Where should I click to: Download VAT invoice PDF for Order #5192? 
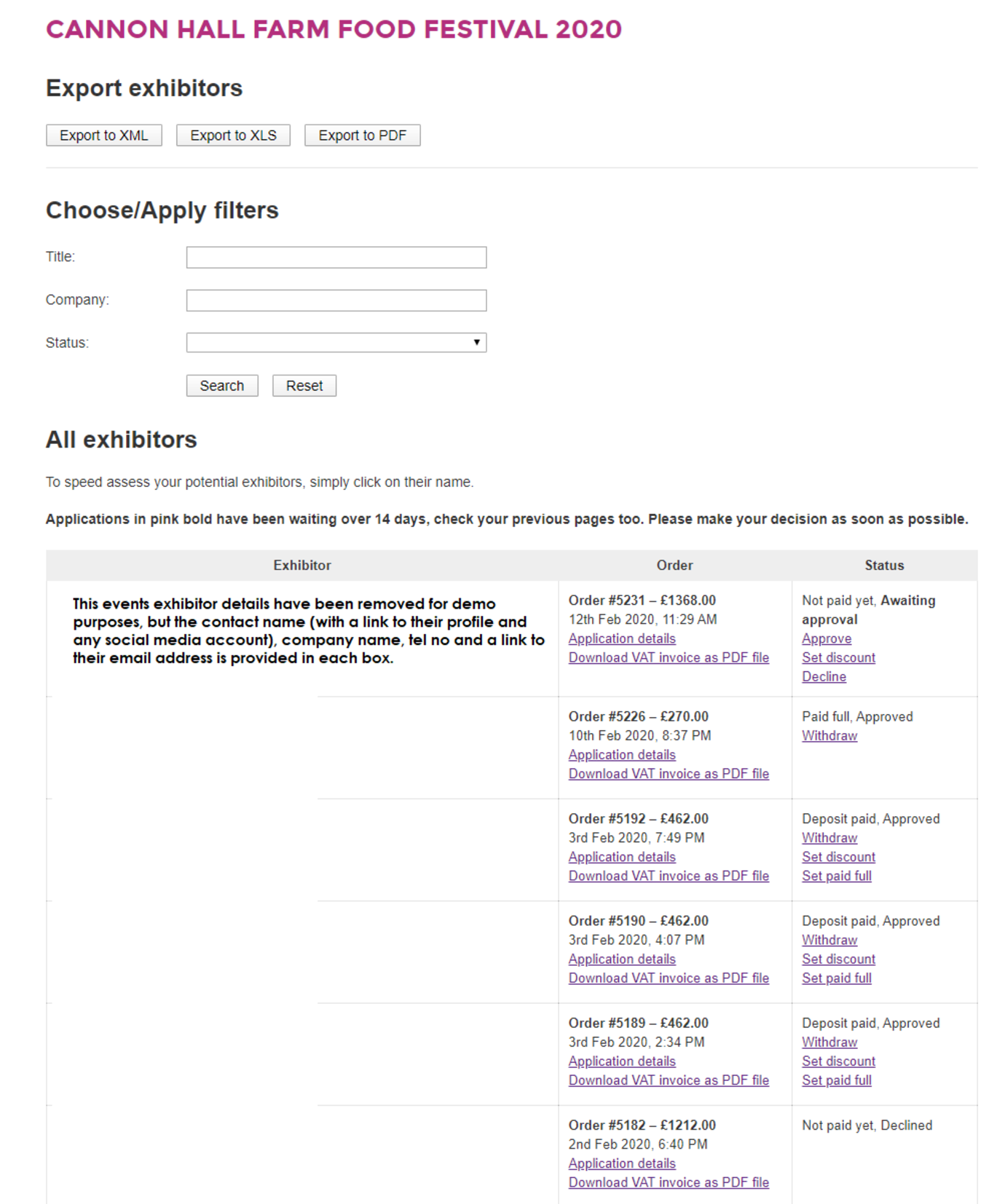coord(669,876)
